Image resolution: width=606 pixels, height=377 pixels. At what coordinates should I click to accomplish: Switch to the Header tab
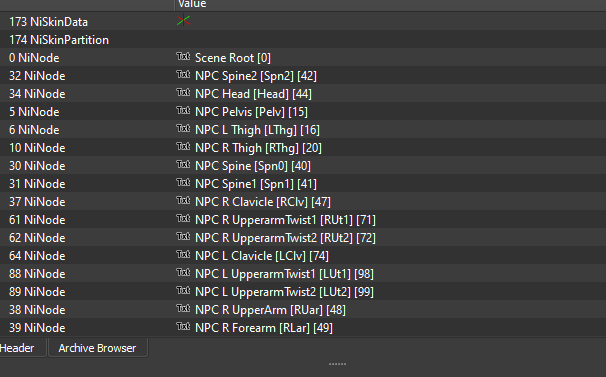coord(22,348)
